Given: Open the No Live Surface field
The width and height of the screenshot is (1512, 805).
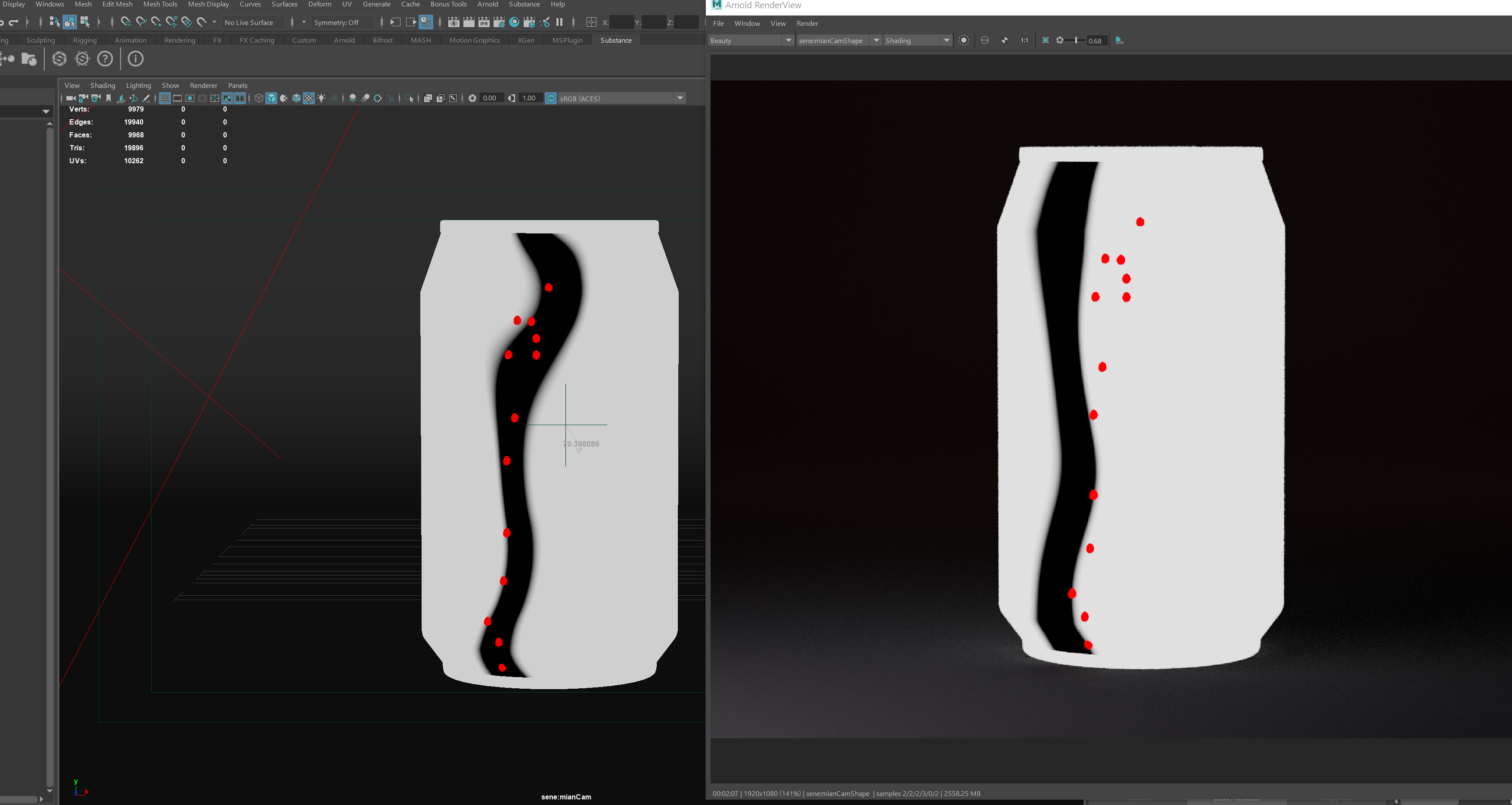Looking at the screenshot, I should [252, 22].
